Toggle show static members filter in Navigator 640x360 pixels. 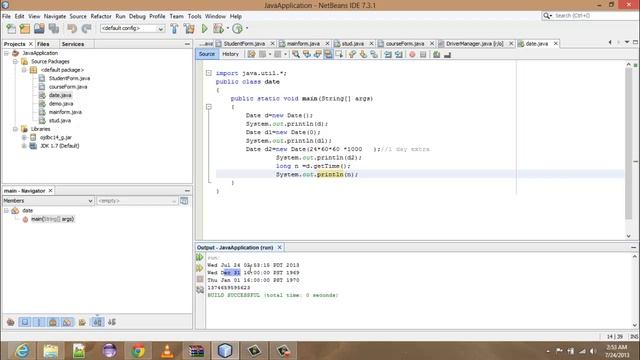(x=39, y=322)
